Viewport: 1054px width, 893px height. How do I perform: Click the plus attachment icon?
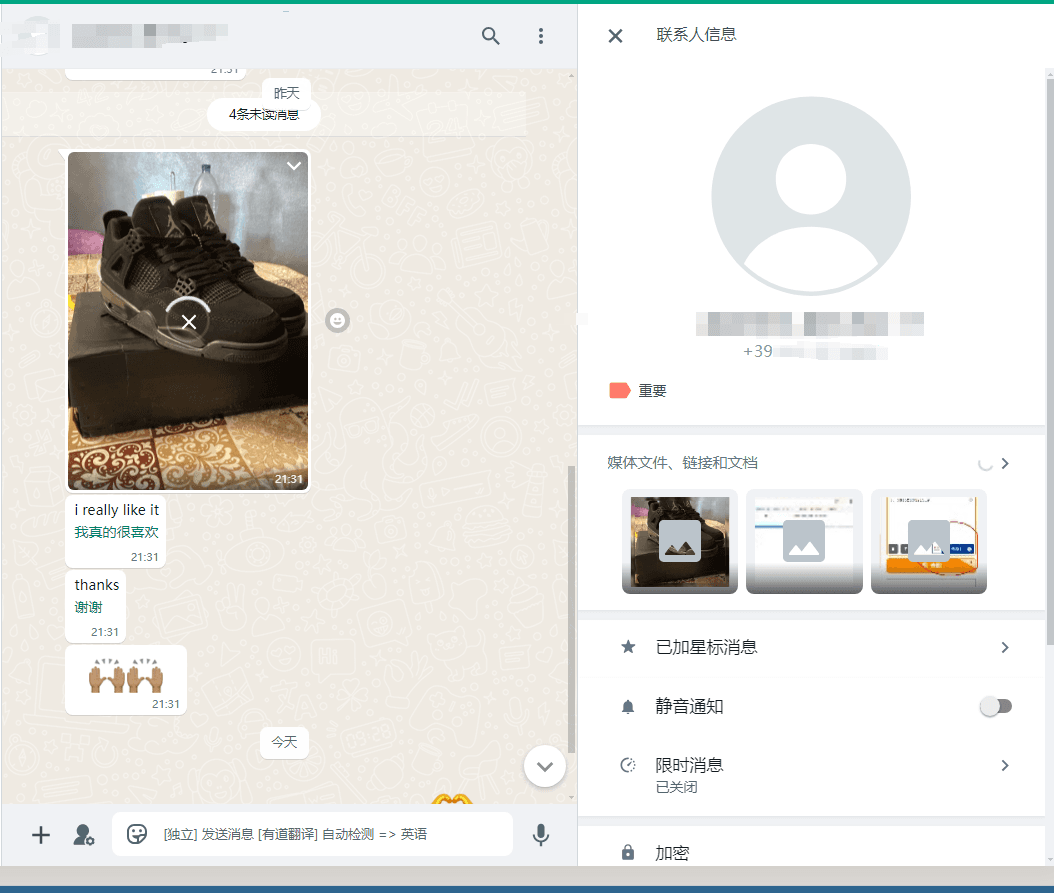click(41, 835)
